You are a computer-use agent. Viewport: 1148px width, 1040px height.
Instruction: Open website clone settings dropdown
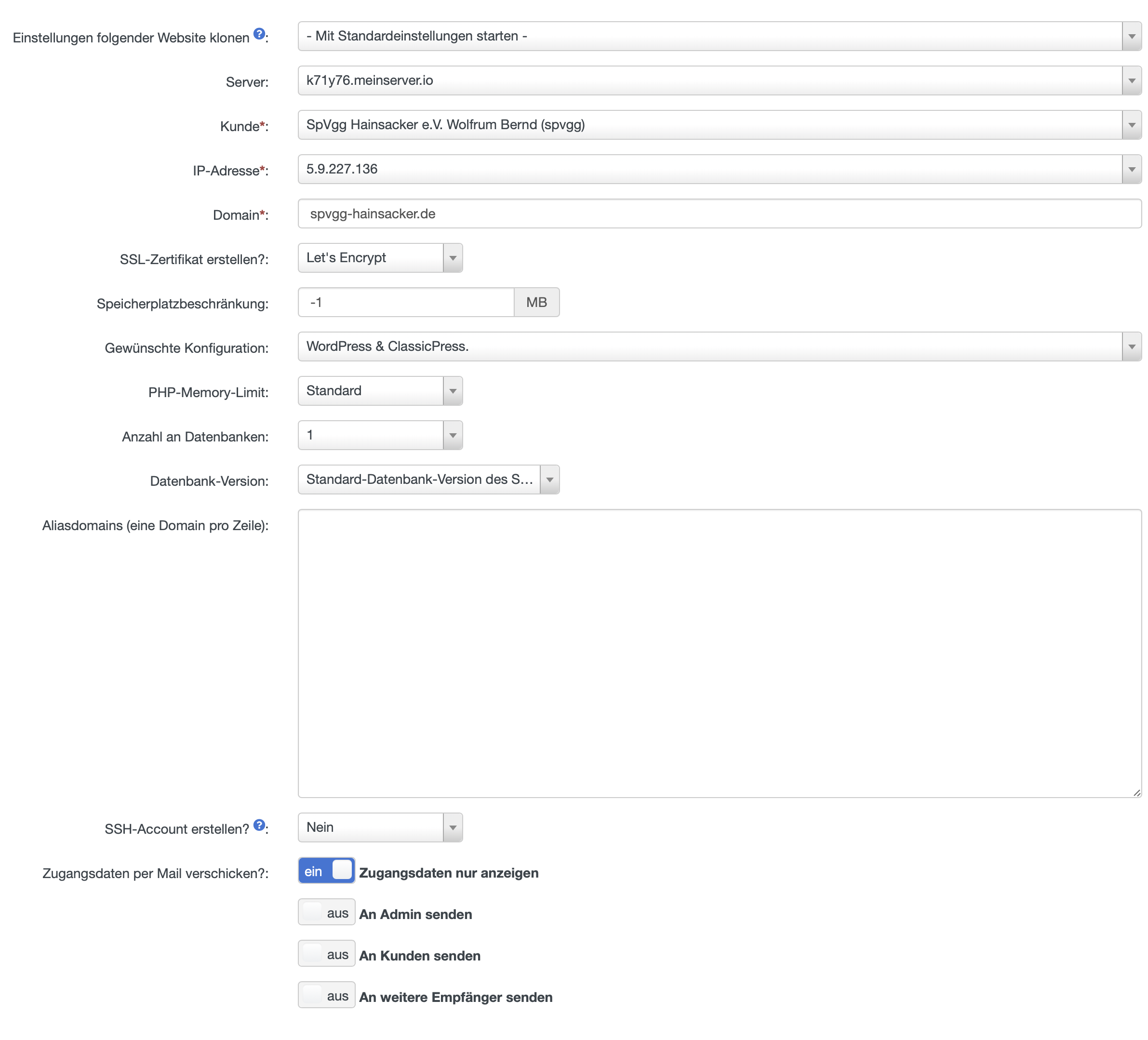(719, 36)
